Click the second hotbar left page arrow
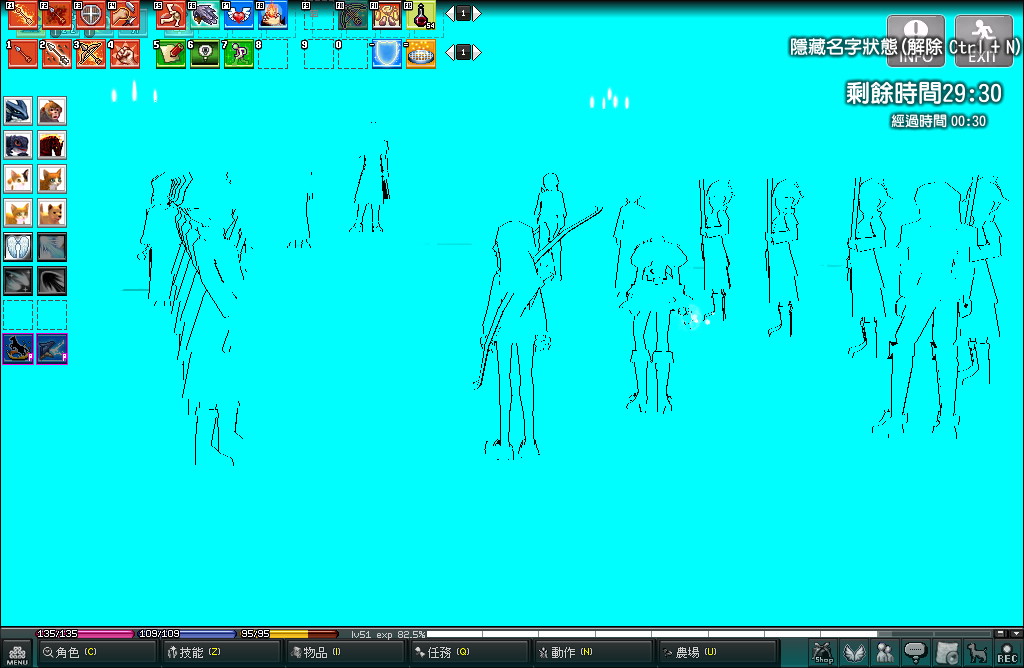The width and height of the screenshot is (1024, 668). point(449,52)
